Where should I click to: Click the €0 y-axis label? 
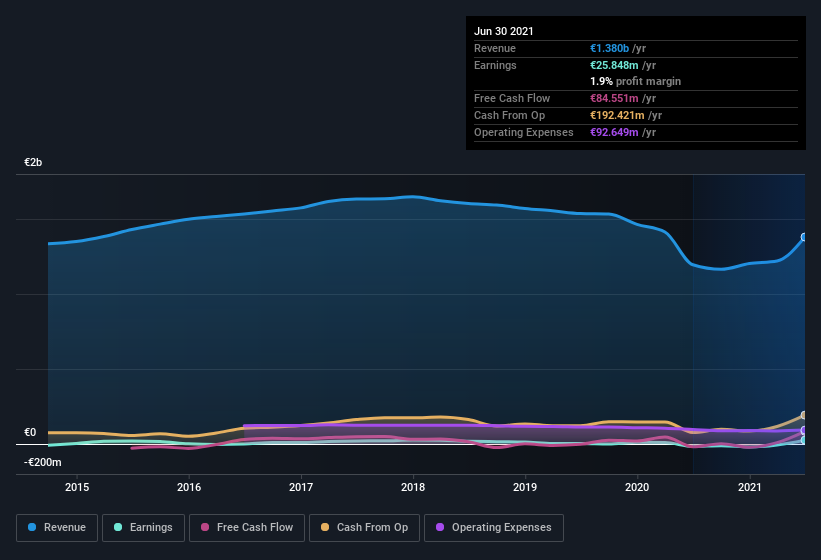(x=30, y=432)
